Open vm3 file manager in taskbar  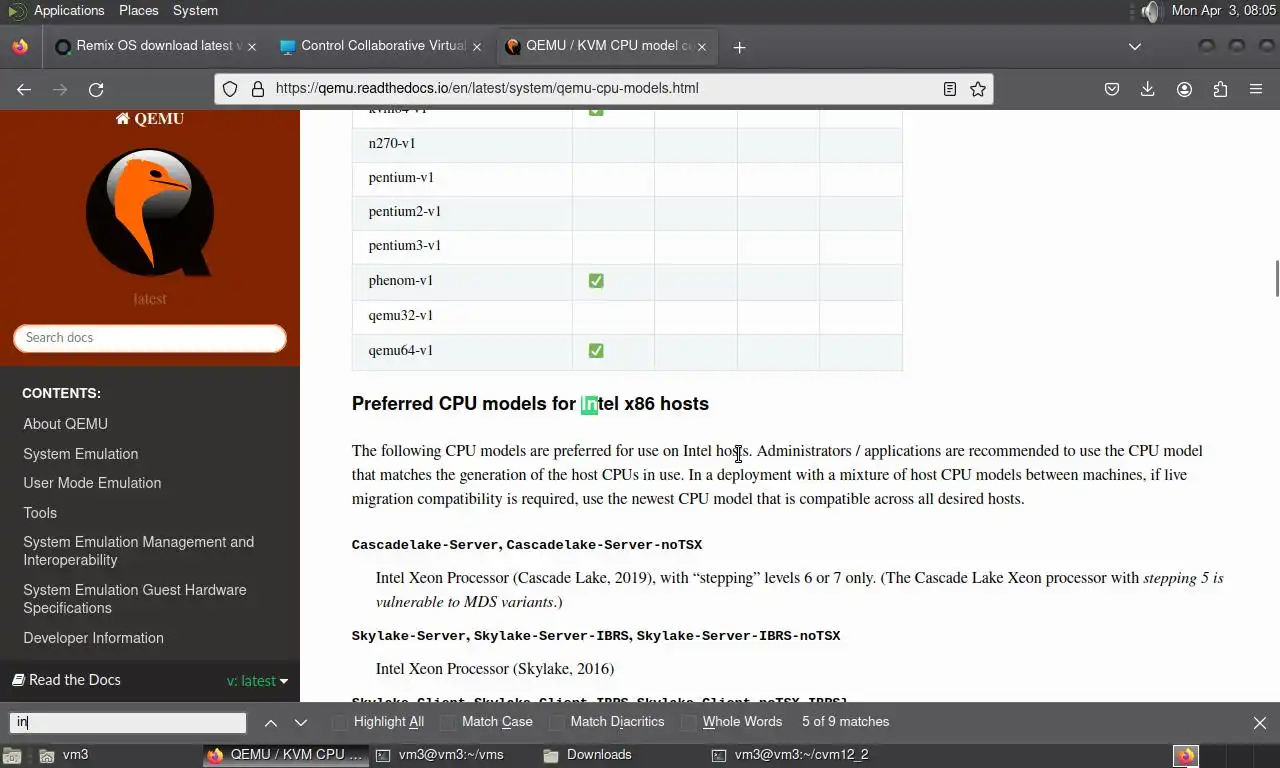coord(64,755)
